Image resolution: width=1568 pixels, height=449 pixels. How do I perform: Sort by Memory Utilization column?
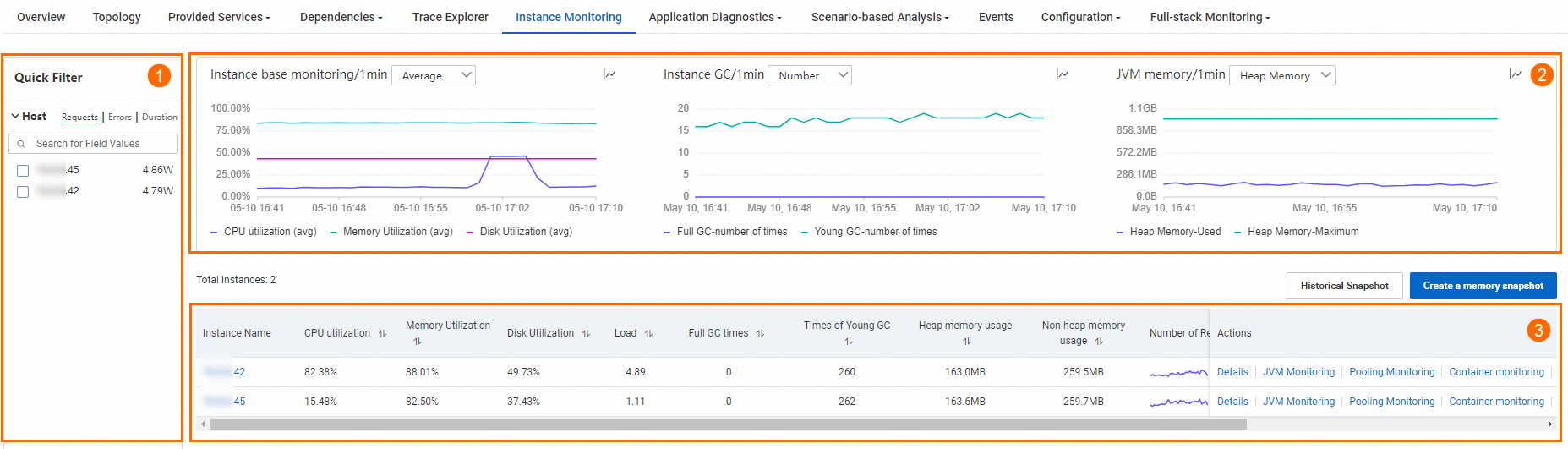pyautogui.click(x=418, y=342)
